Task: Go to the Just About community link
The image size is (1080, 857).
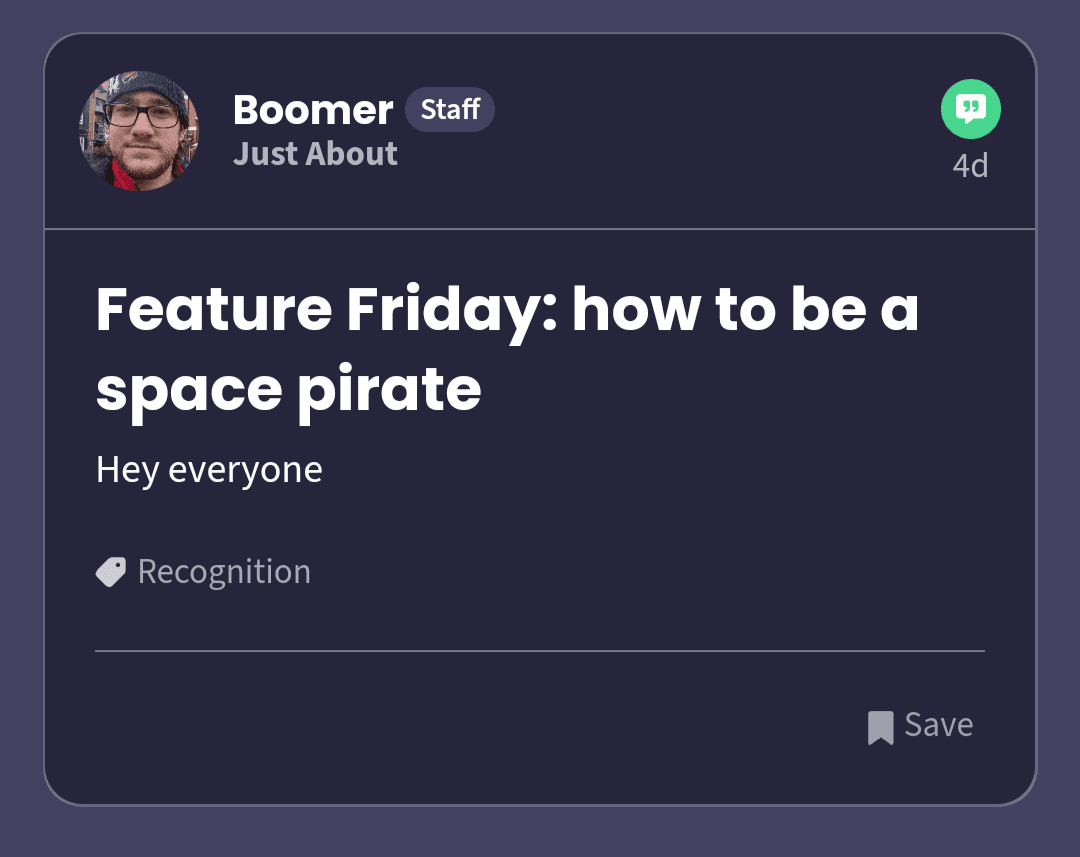Action: pos(315,154)
